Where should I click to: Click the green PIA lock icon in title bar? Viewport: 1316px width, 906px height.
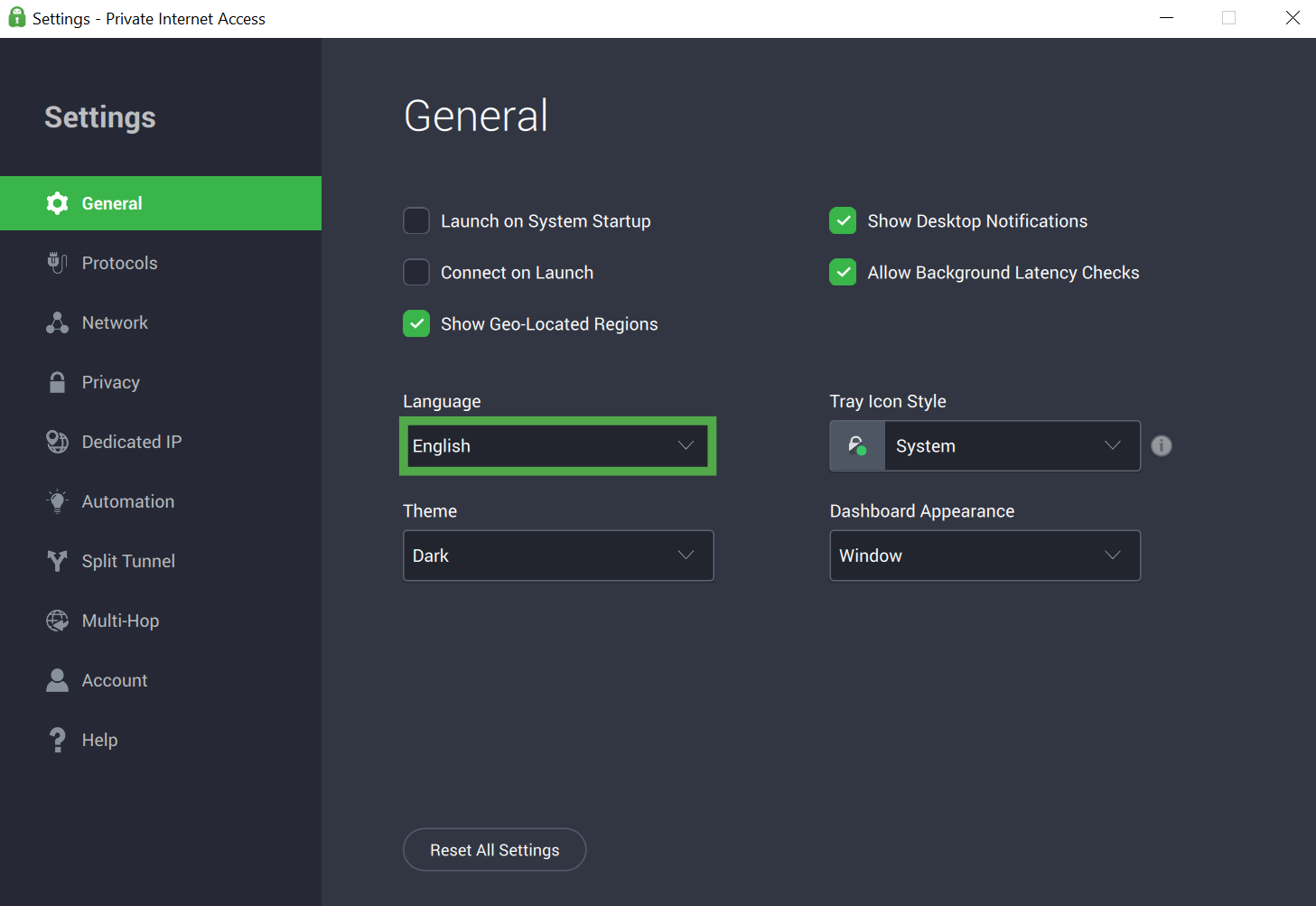[x=16, y=17]
